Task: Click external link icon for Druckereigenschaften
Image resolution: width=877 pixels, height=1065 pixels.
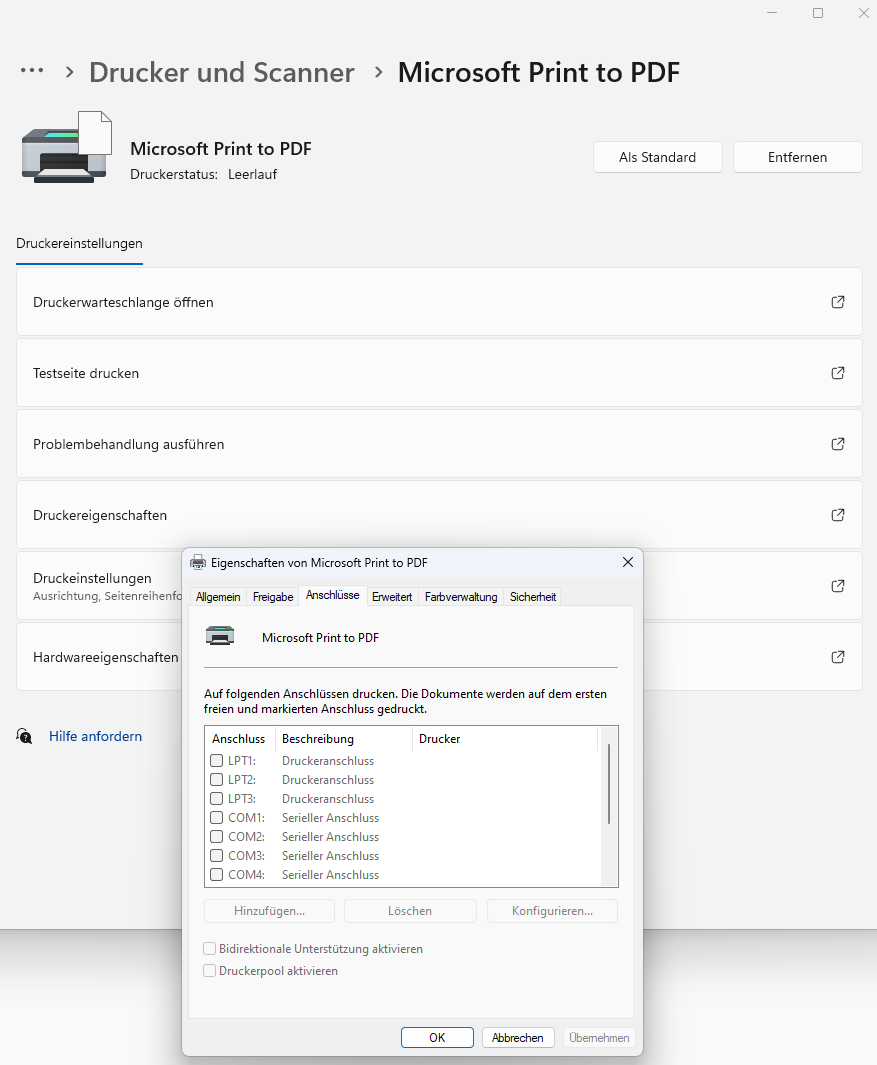Action: click(x=838, y=515)
